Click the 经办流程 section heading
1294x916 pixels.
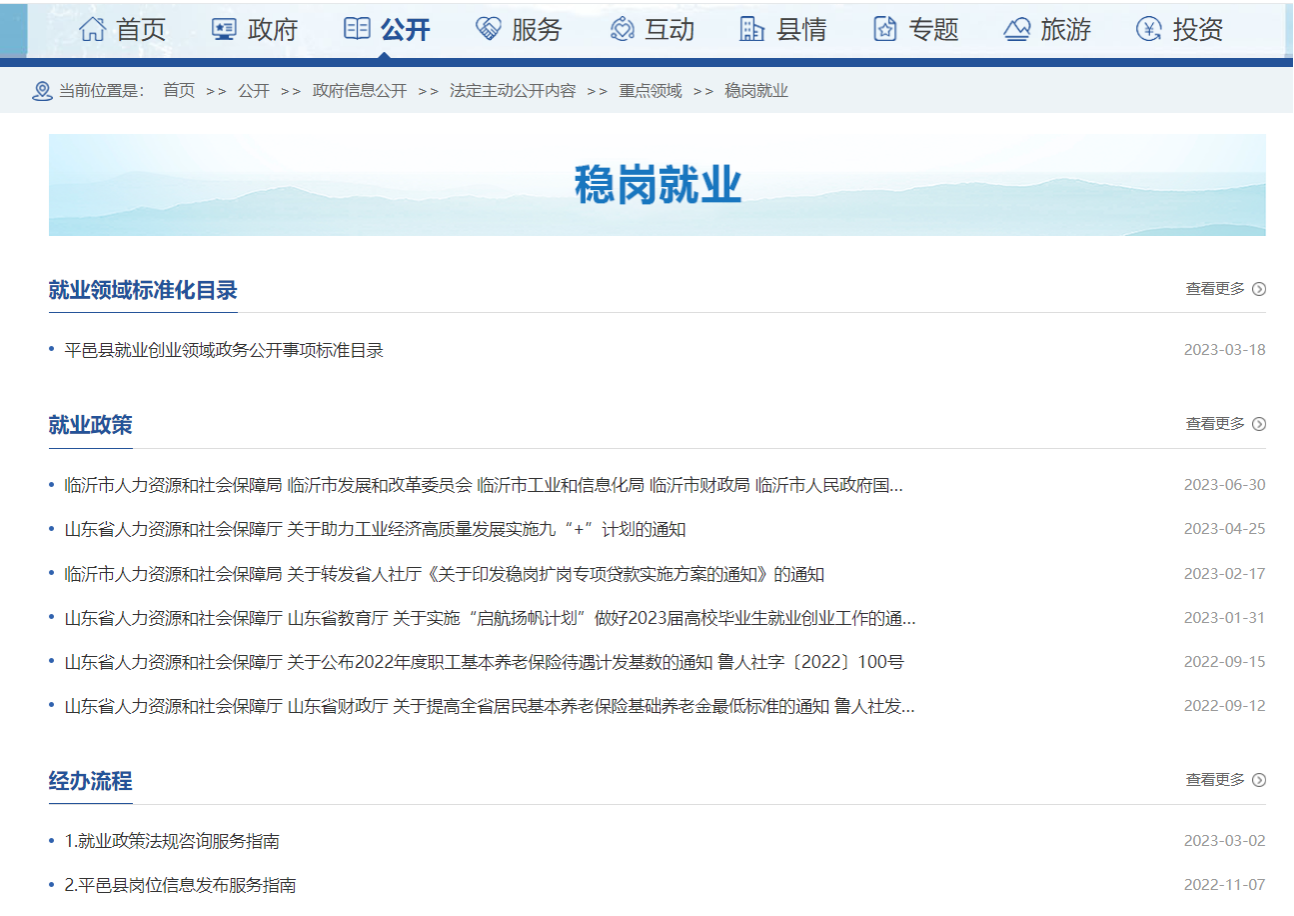[90, 781]
